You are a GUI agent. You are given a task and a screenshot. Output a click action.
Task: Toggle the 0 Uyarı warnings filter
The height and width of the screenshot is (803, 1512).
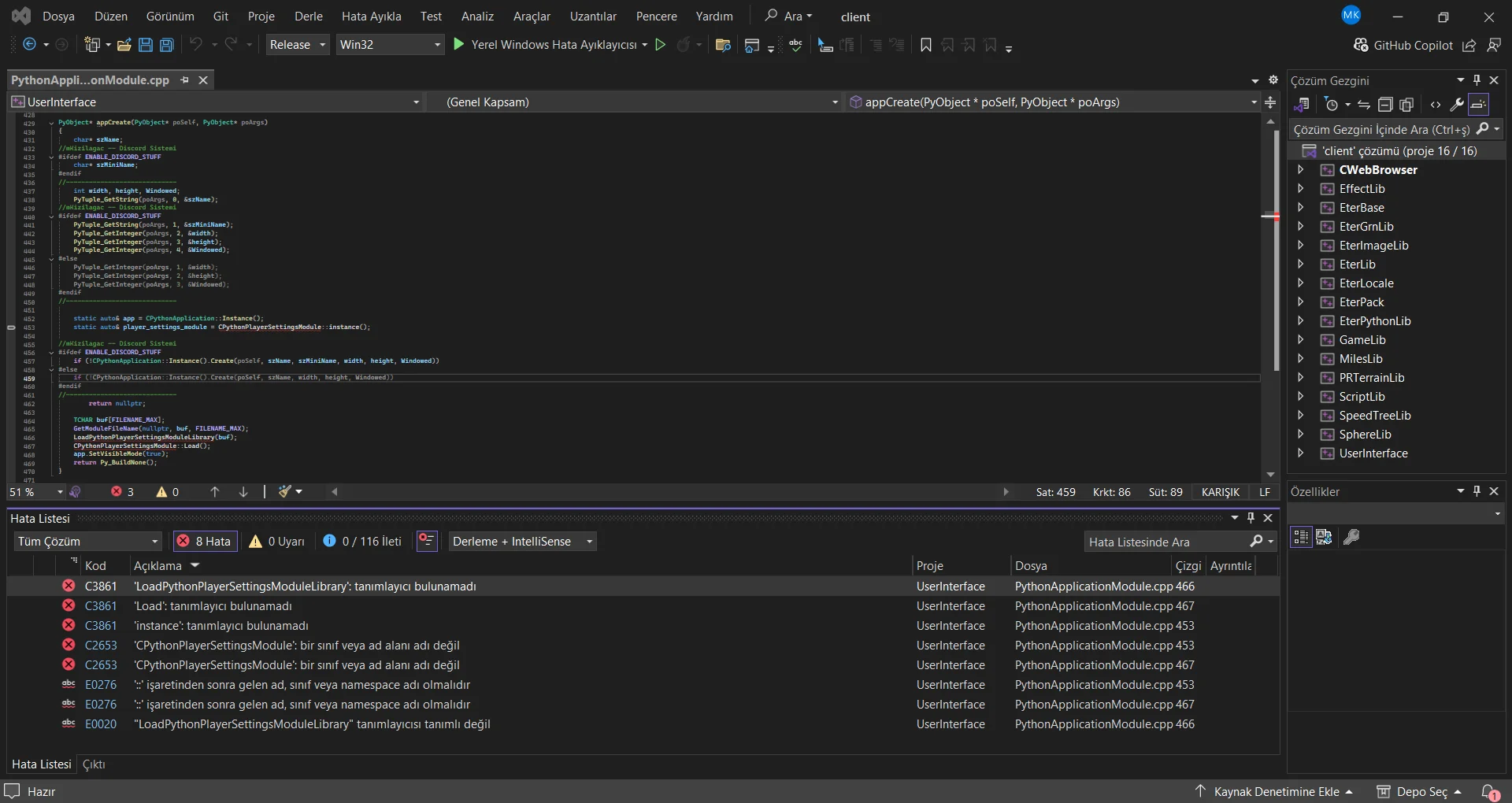tap(277, 541)
